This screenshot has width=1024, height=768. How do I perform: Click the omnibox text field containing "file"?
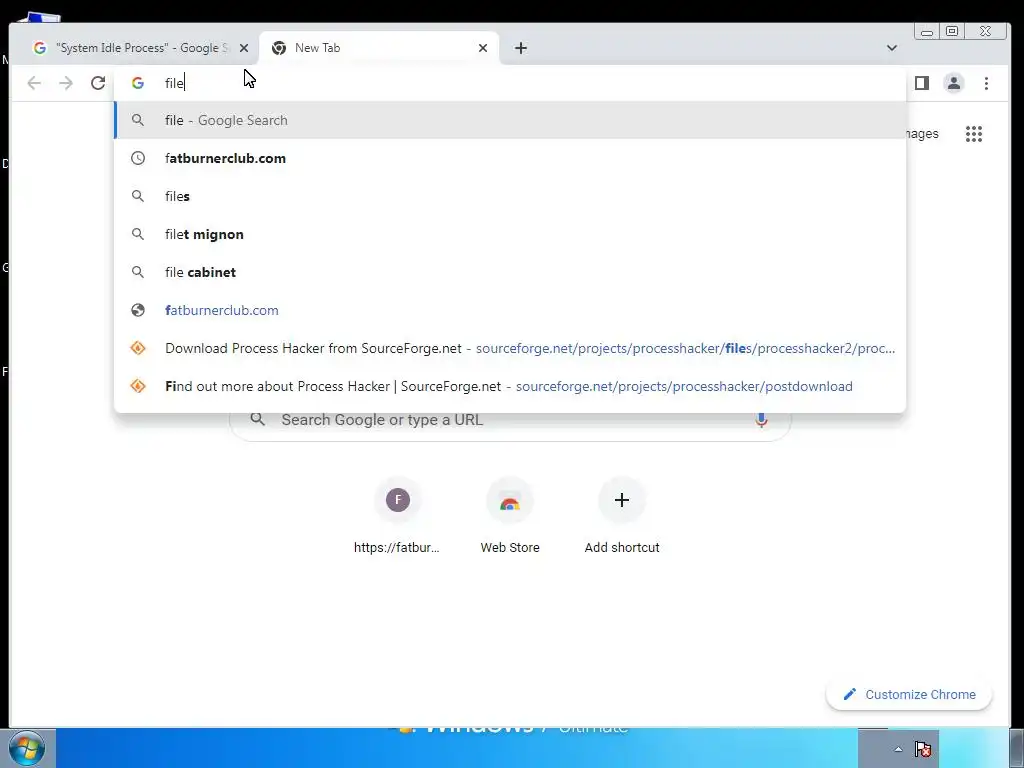point(509,83)
